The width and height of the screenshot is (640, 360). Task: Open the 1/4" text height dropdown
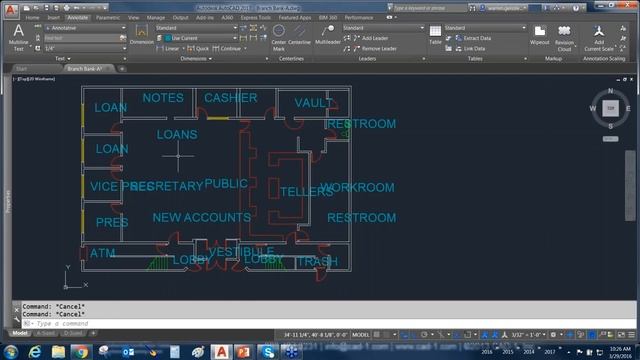(85, 48)
